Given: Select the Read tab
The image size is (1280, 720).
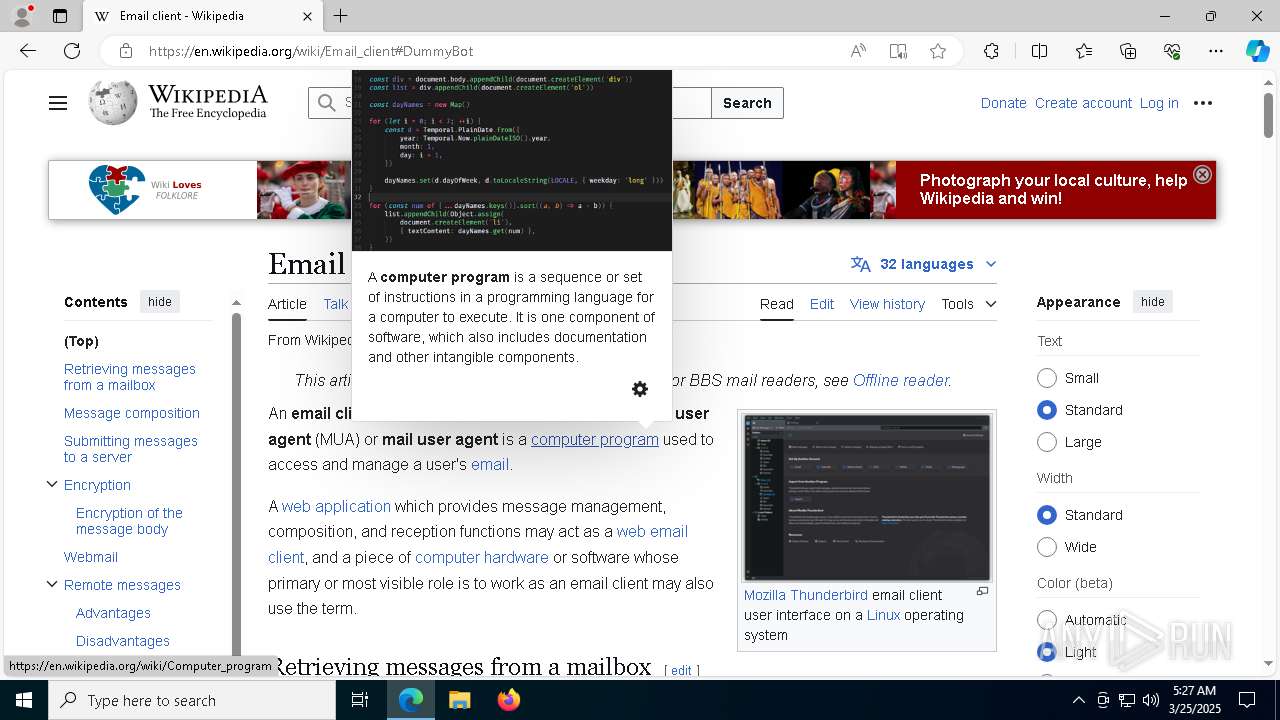Looking at the screenshot, I should 776,304.
